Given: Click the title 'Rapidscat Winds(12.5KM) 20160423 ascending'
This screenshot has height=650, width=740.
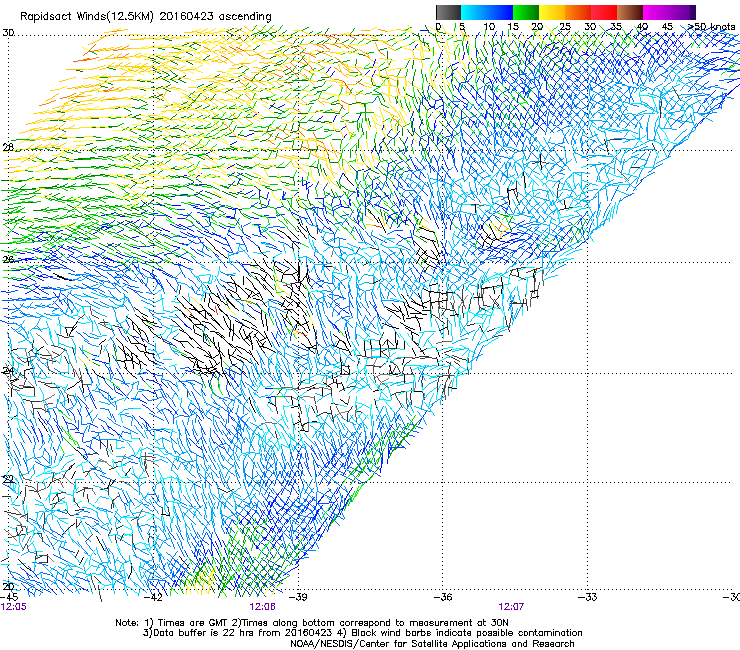Looking at the screenshot, I should click(146, 17).
